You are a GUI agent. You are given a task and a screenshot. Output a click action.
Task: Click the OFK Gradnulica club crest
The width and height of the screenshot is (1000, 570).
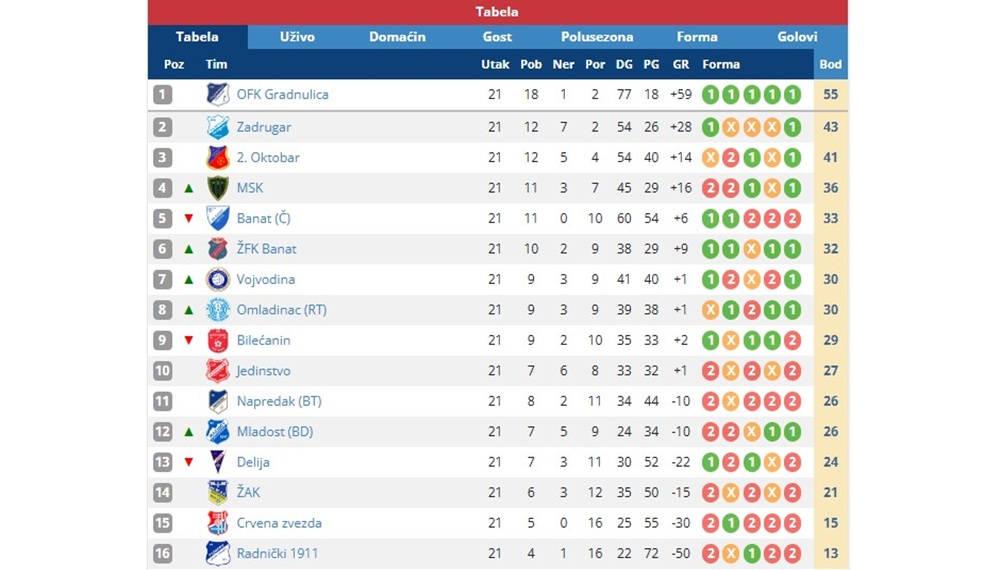coord(217,94)
